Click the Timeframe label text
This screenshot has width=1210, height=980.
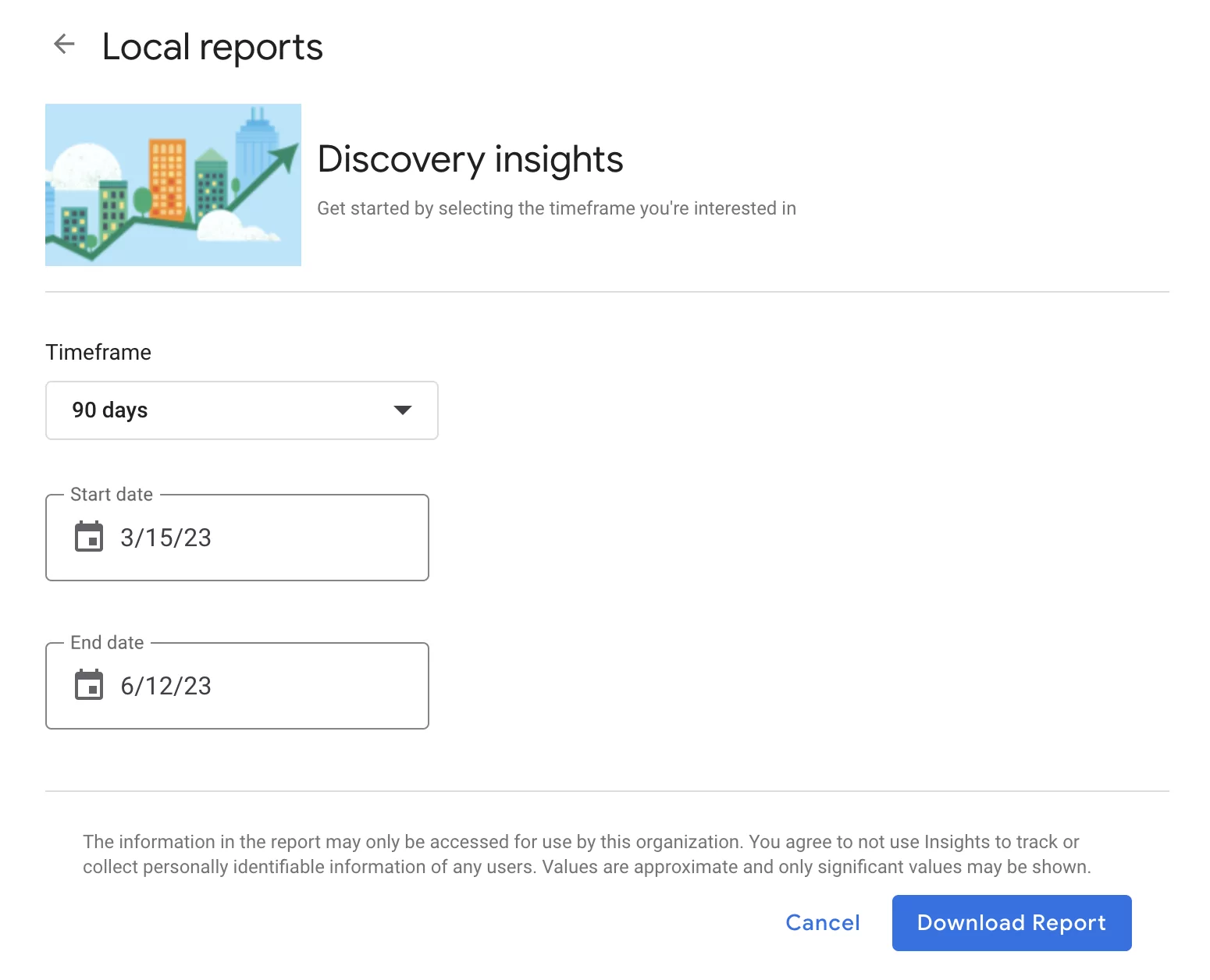(98, 352)
